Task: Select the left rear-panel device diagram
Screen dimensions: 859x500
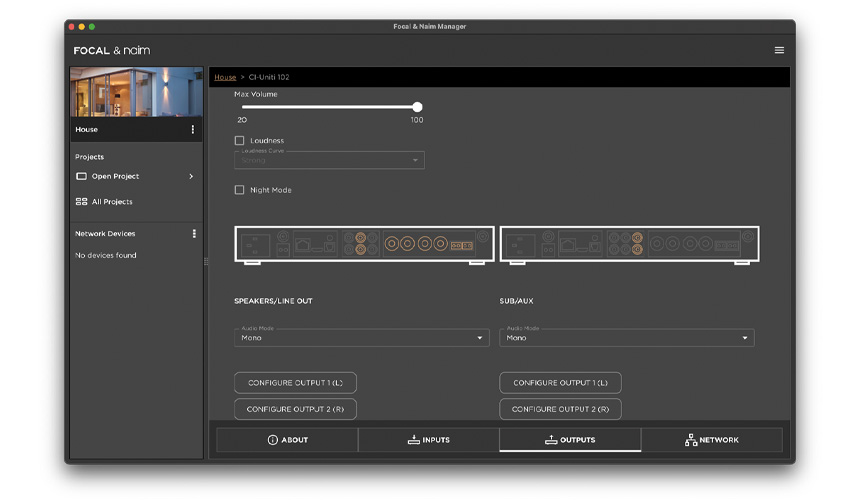Action: point(364,244)
